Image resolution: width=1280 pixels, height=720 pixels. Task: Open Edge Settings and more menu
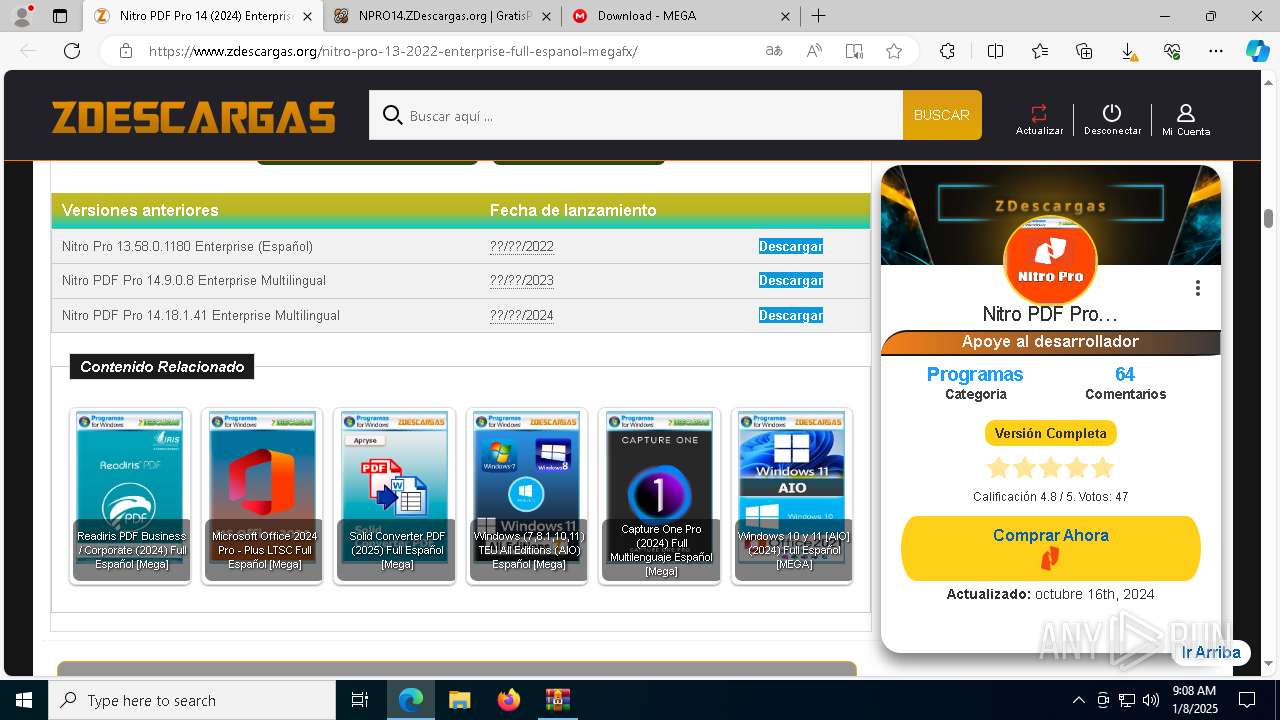coord(1216,51)
